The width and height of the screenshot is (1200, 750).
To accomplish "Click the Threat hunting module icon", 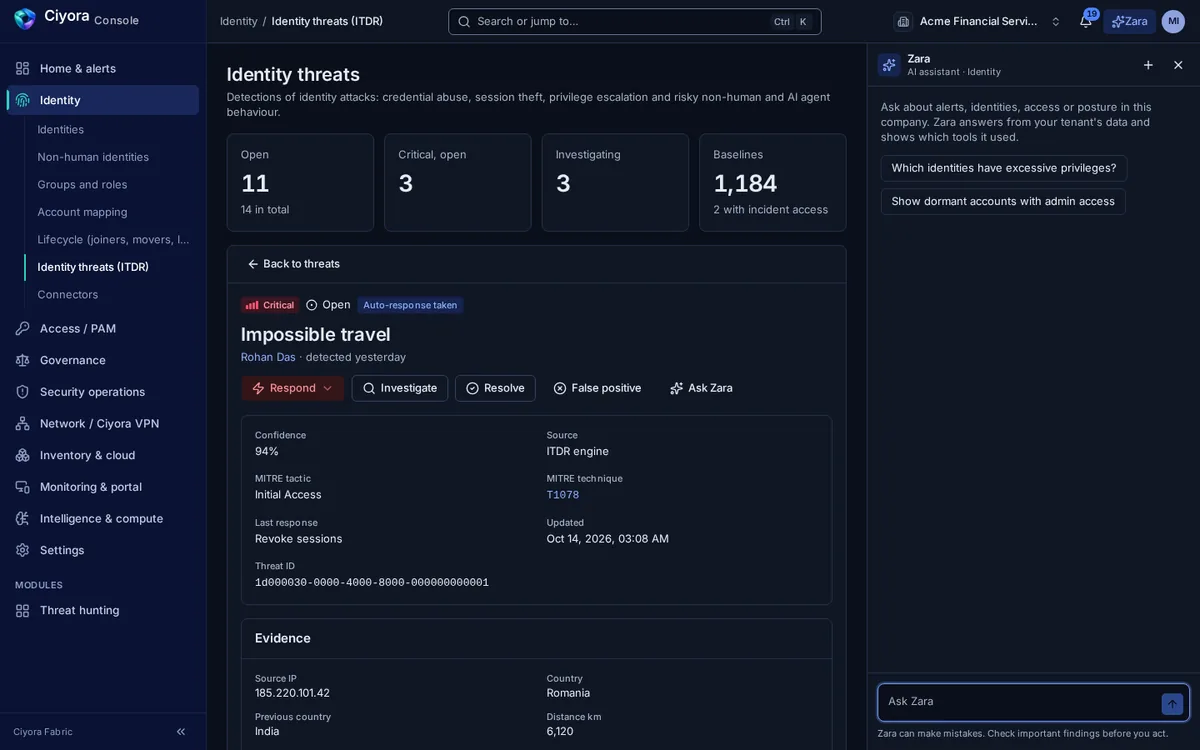I will 22,610.
